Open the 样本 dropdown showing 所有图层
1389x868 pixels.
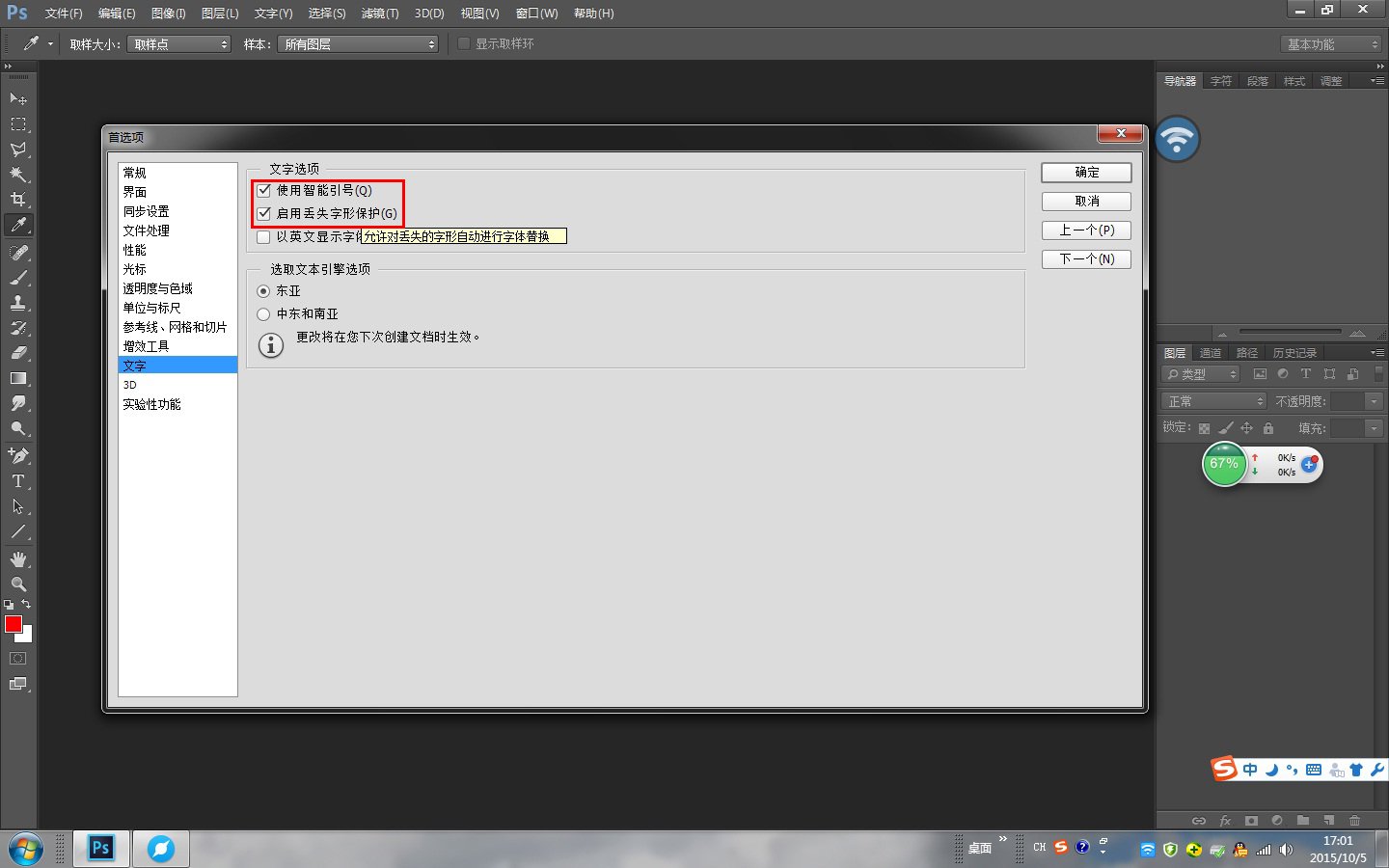[357, 43]
